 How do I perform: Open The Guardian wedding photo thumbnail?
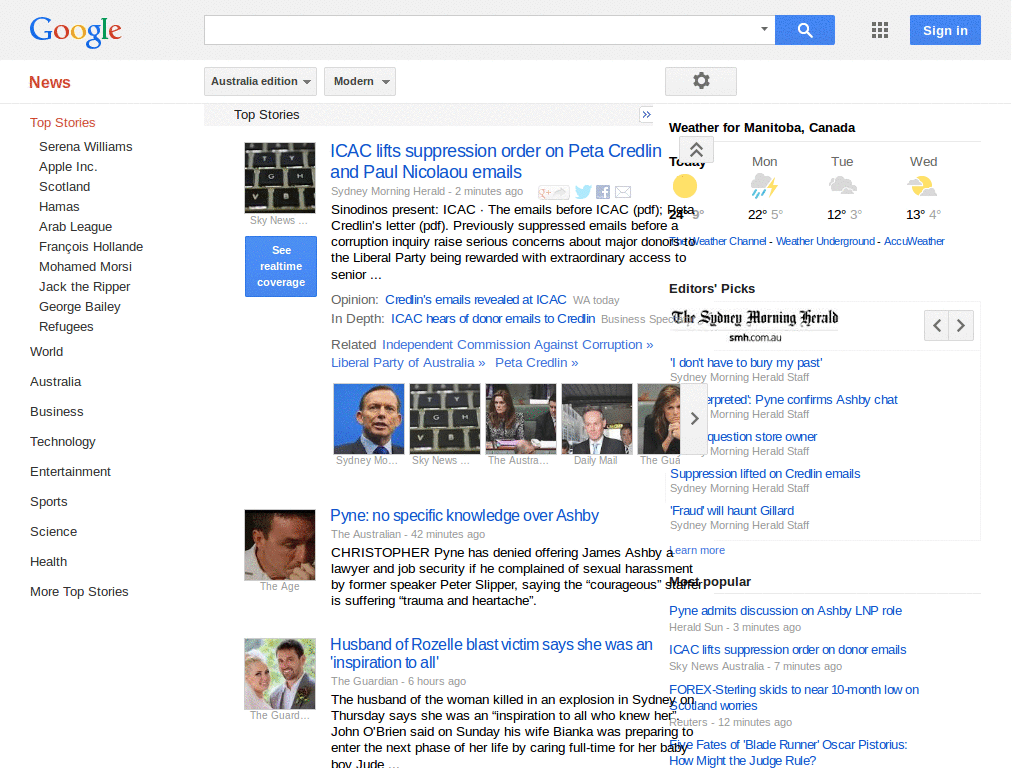coord(280,674)
